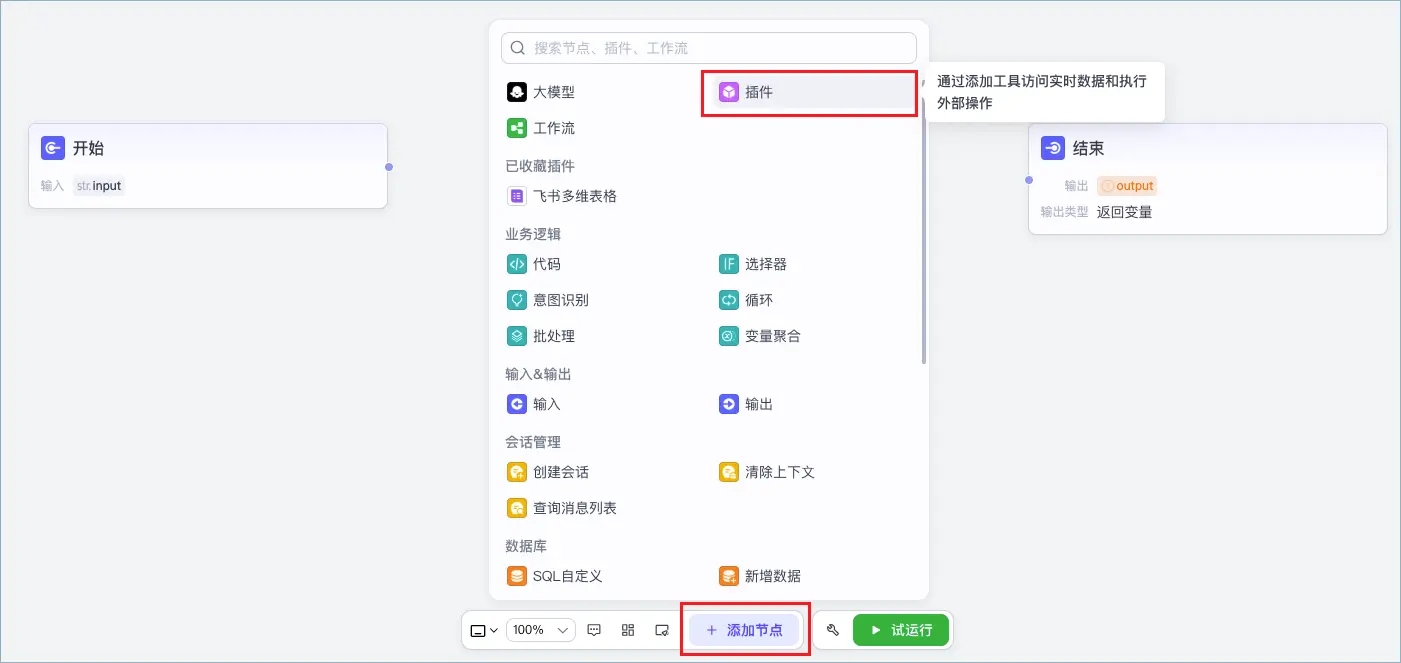Open the wrench debug tool icon

click(x=833, y=630)
